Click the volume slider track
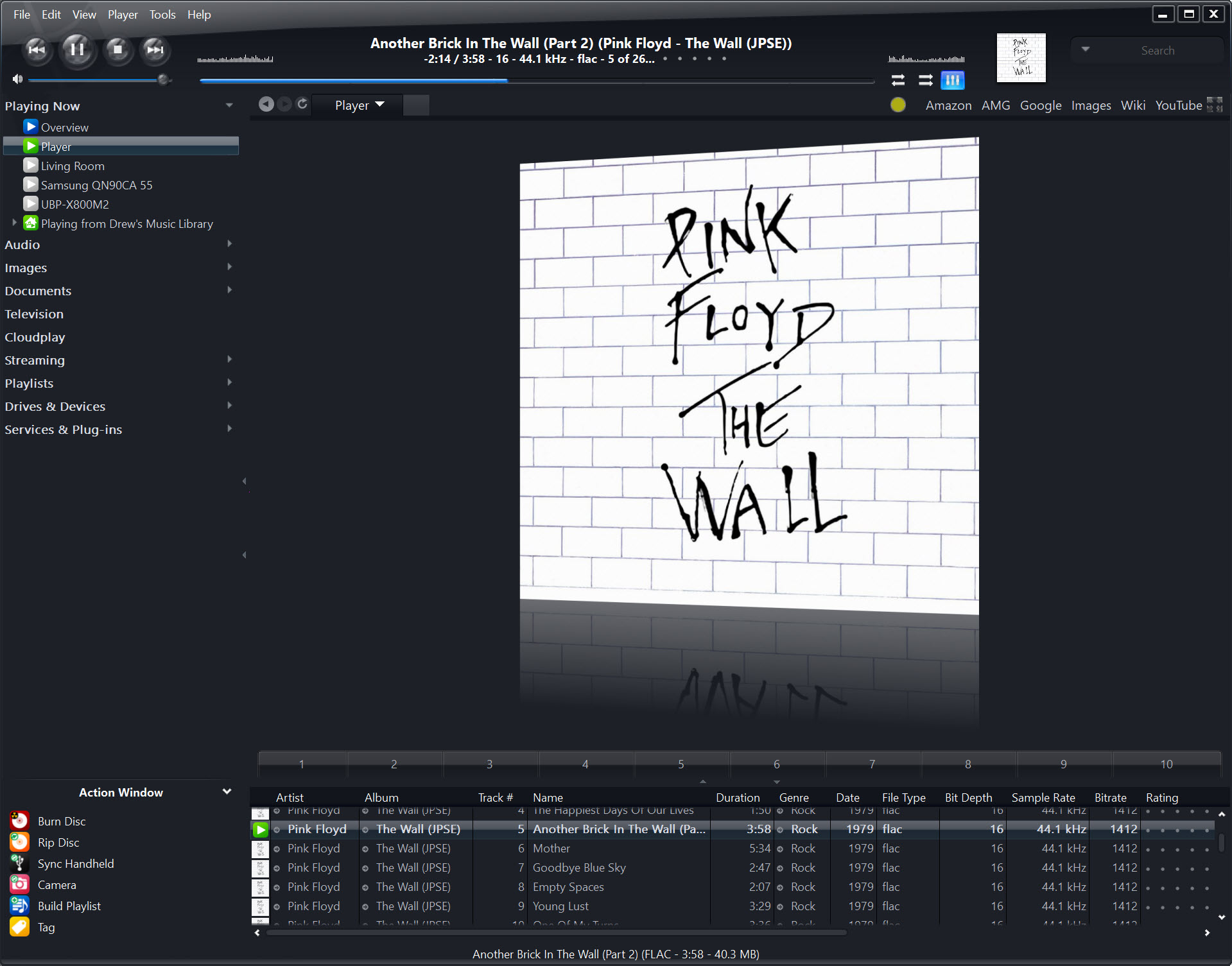 (x=93, y=80)
